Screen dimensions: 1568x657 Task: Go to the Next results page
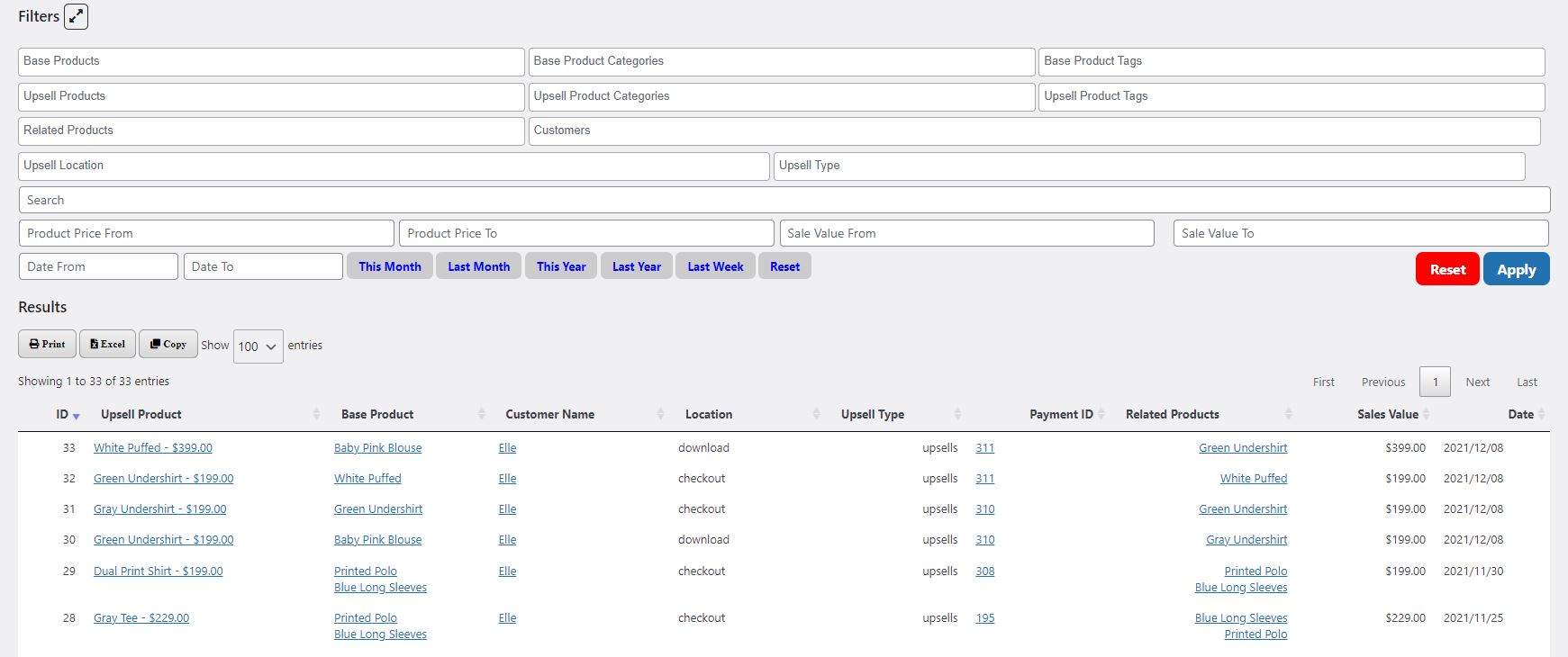[1477, 382]
